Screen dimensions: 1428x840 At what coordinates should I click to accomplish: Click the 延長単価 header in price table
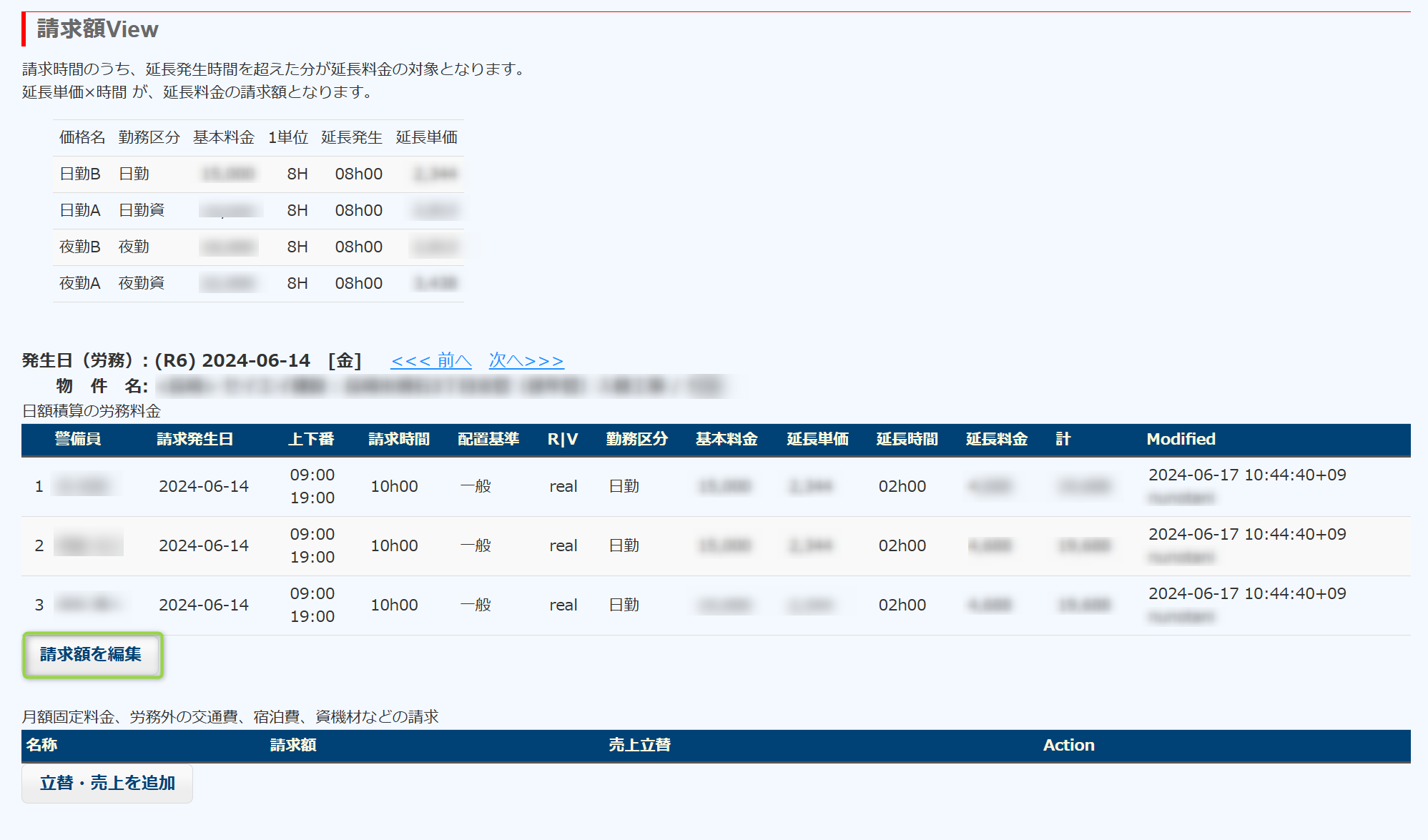coord(426,137)
